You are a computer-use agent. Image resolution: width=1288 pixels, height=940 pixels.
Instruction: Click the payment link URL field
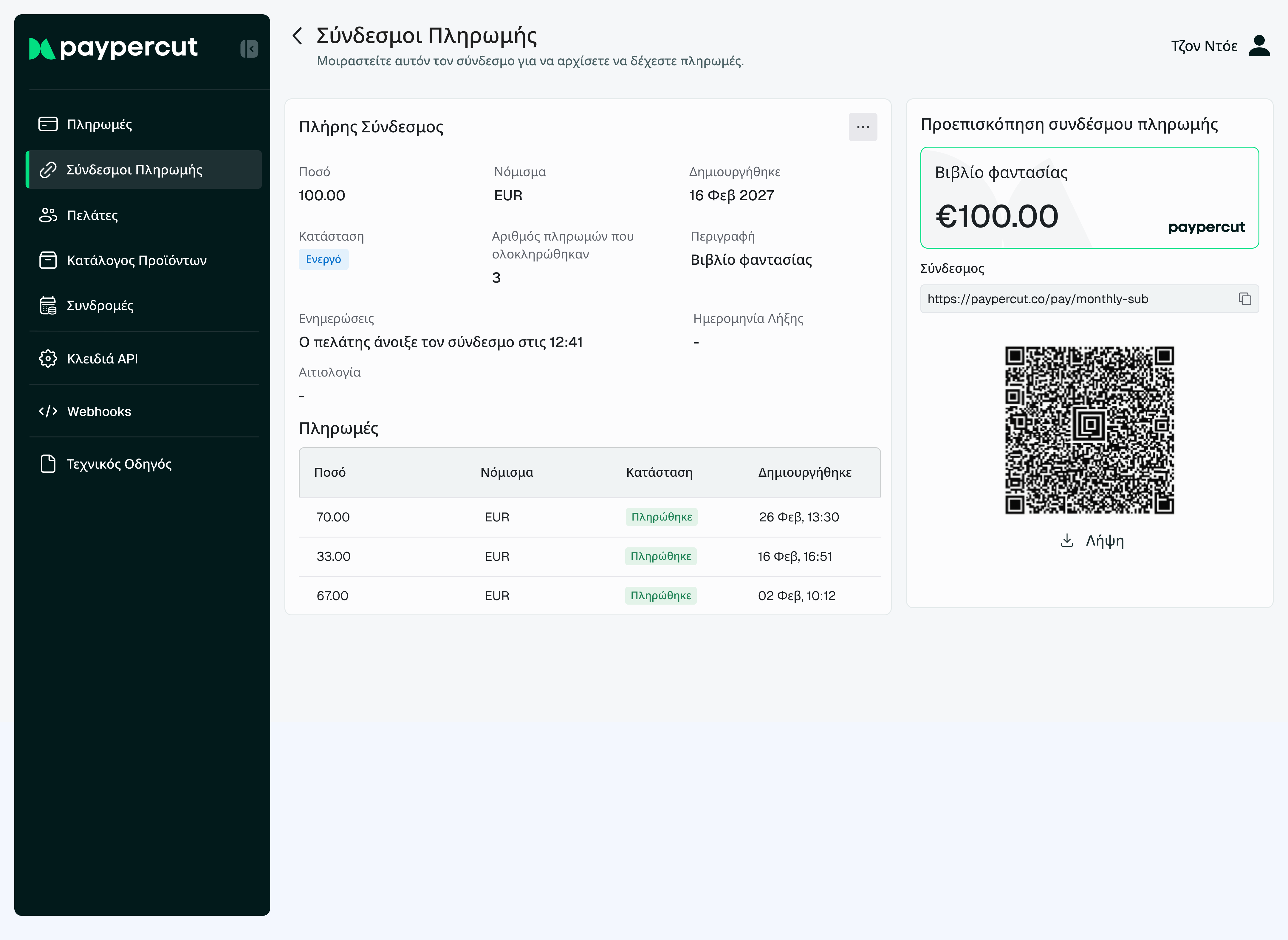click(x=1089, y=299)
